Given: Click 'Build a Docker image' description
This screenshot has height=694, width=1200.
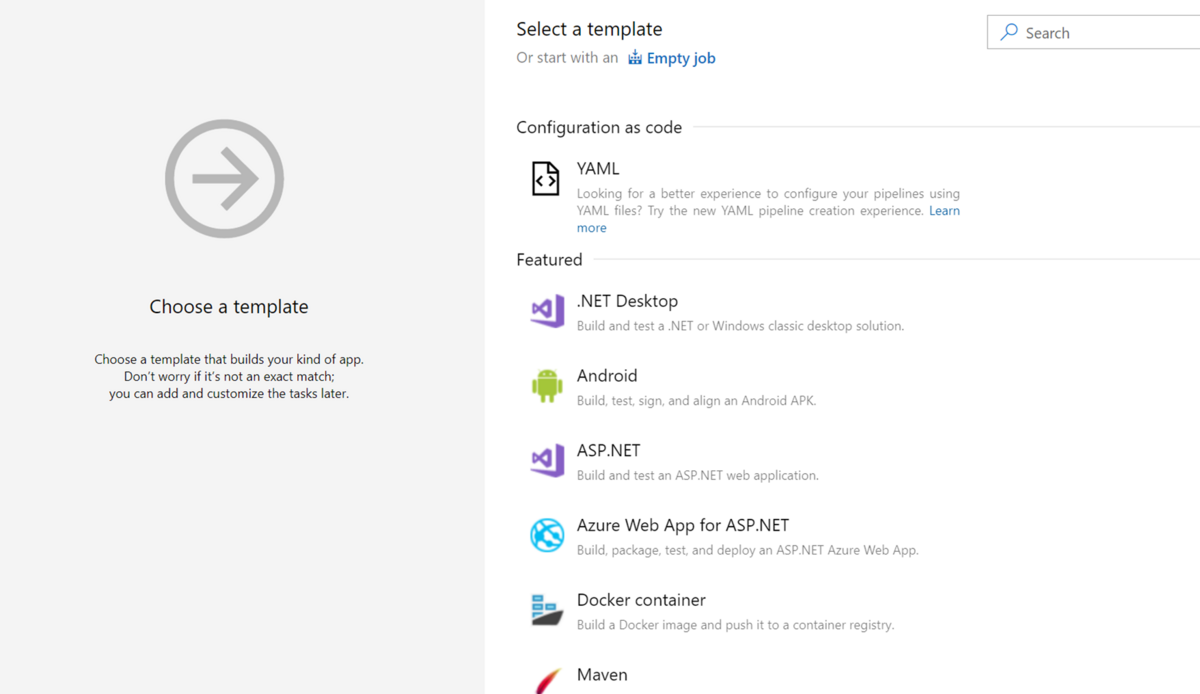Looking at the screenshot, I should pyautogui.click(x=735, y=625).
